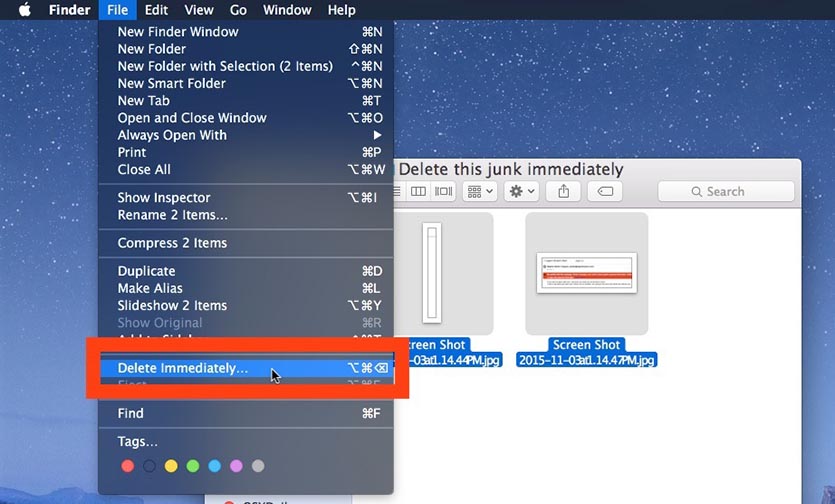The image size is (835, 504).
Task: Open the Finder application menu
Action: (69, 10)
